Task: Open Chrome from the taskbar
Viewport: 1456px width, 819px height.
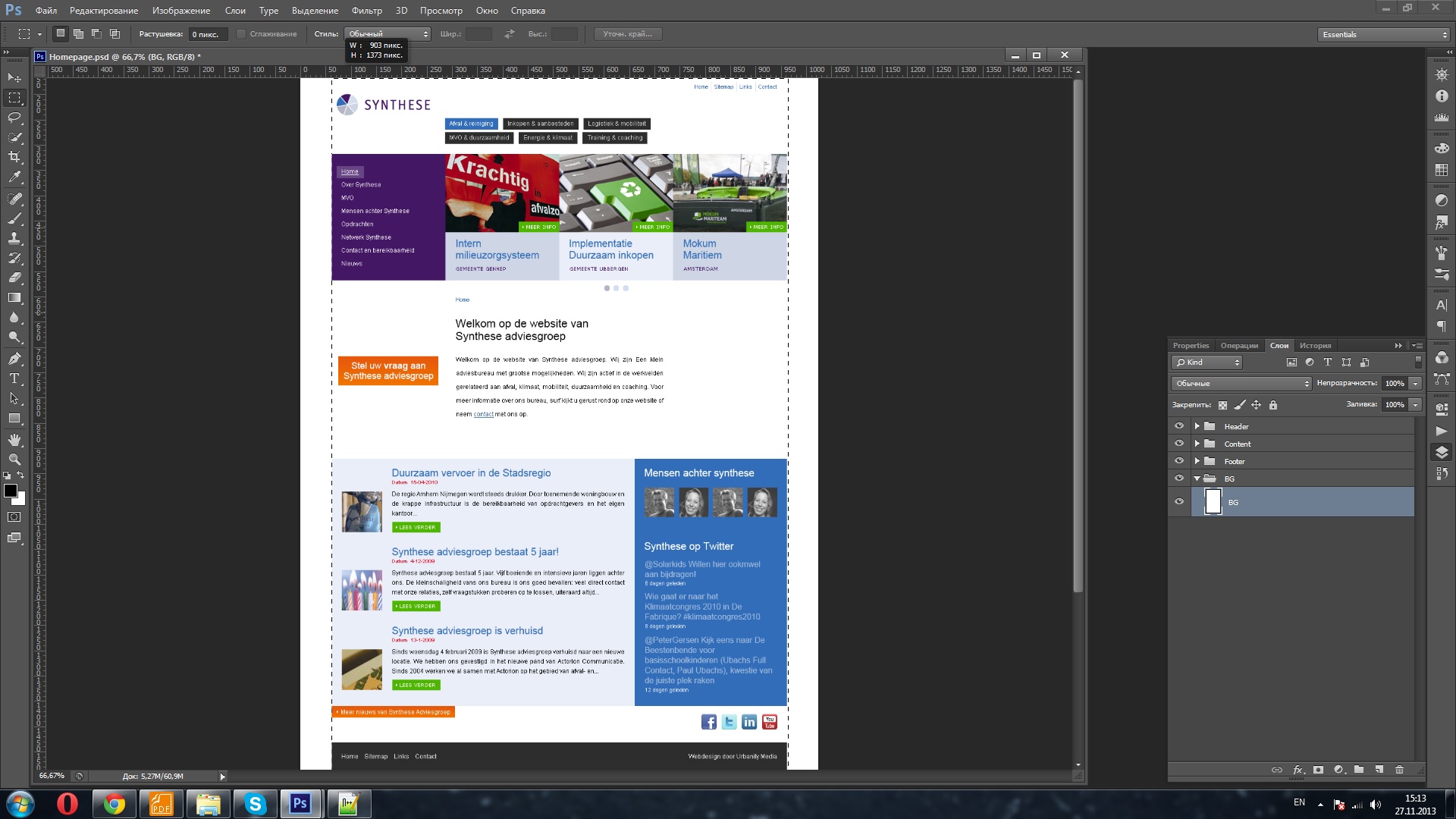Action: click(115, 804)
